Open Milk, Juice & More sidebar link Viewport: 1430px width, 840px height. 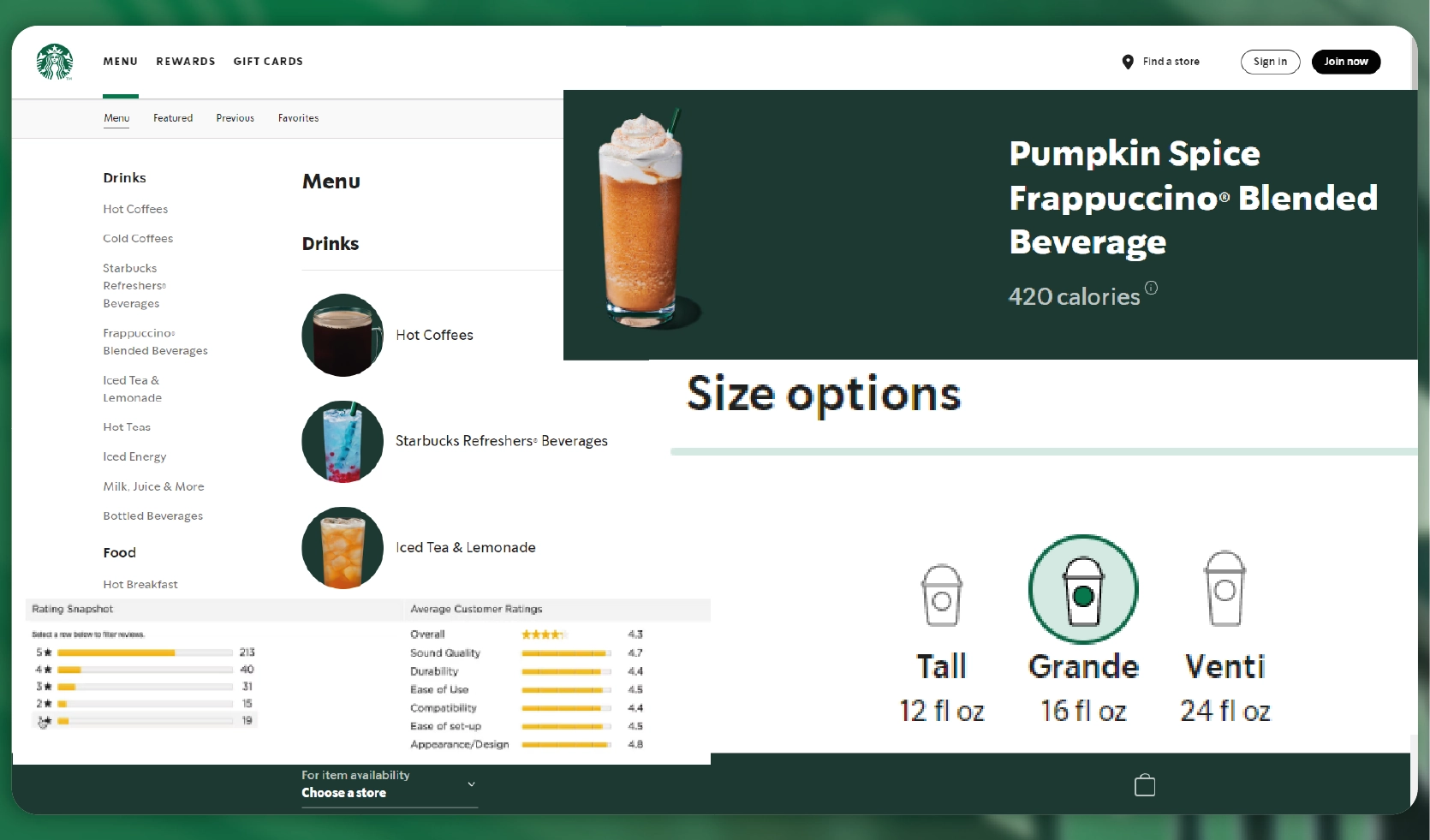(x=153, y=486)
